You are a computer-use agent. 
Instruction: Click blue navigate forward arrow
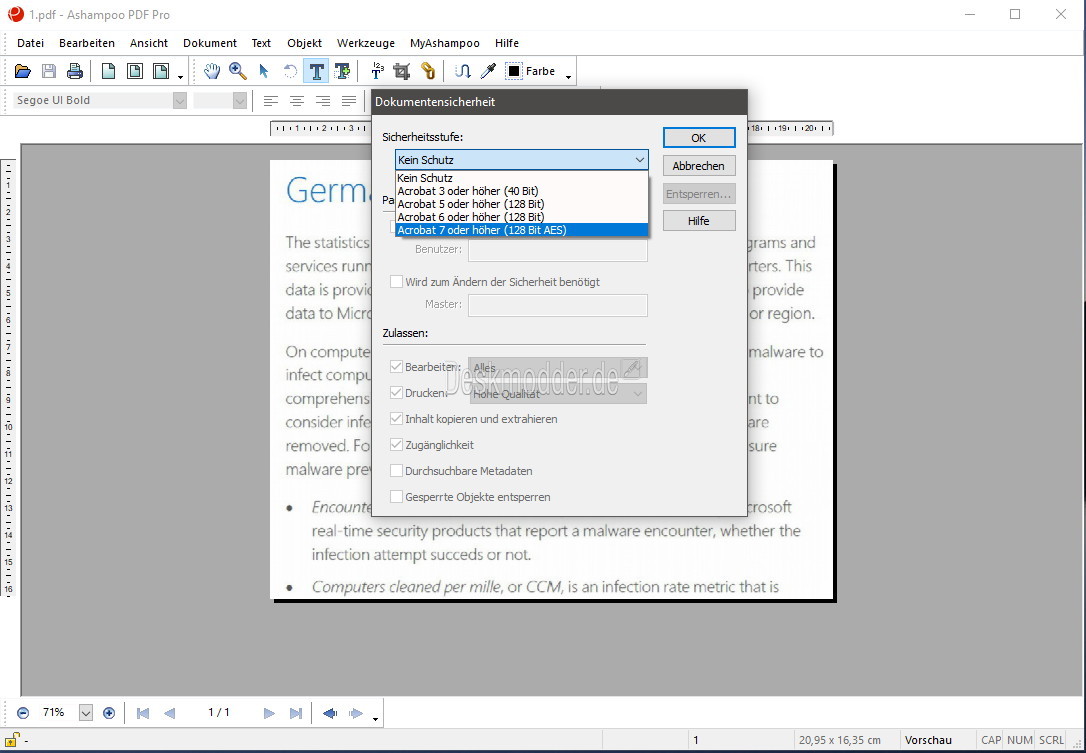pos(356,713)
